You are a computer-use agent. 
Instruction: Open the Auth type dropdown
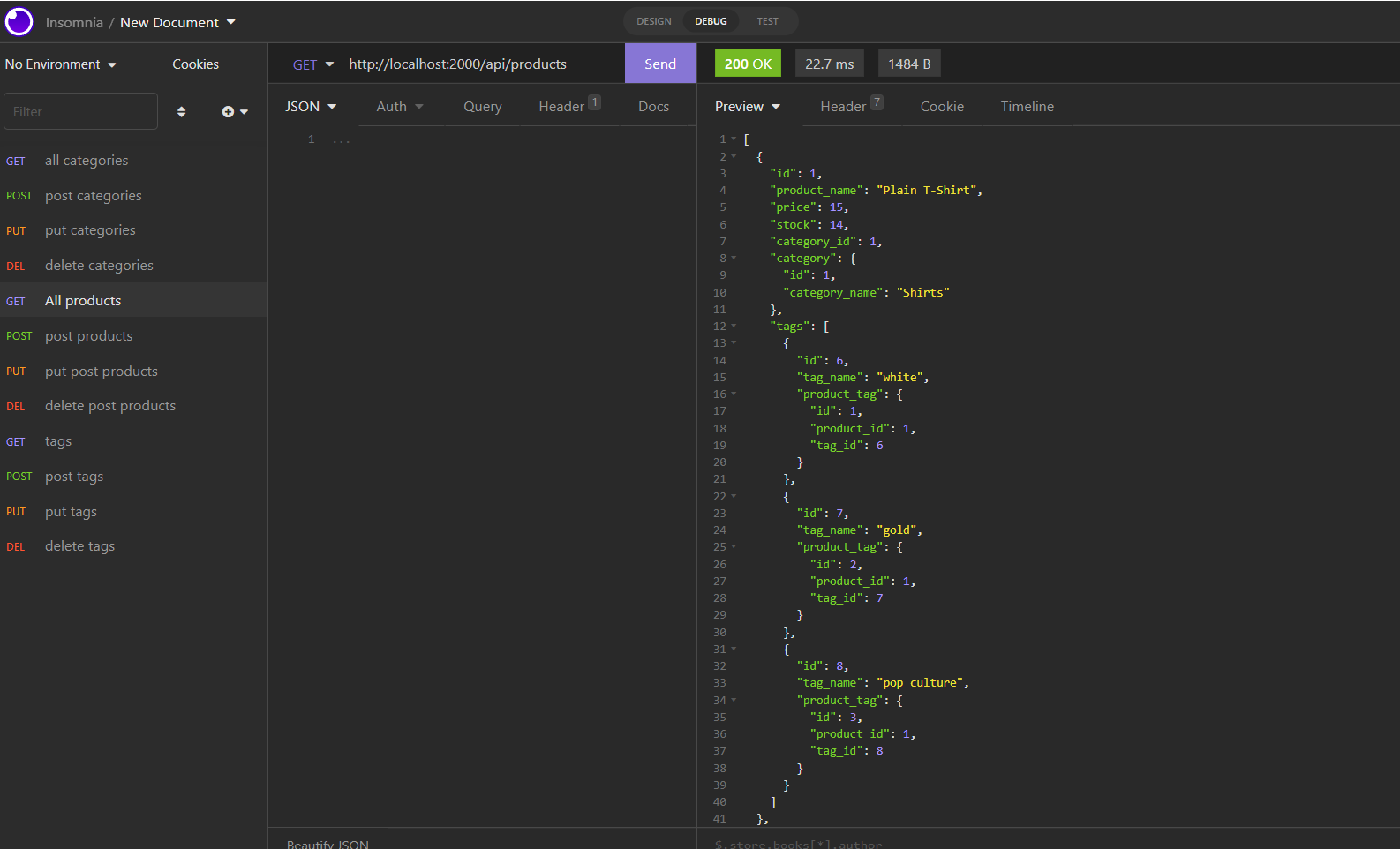400,106
